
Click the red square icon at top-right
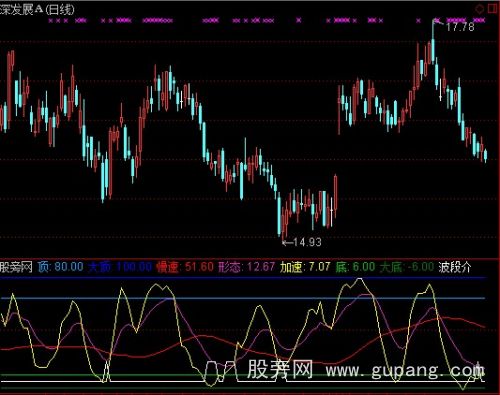493,9
